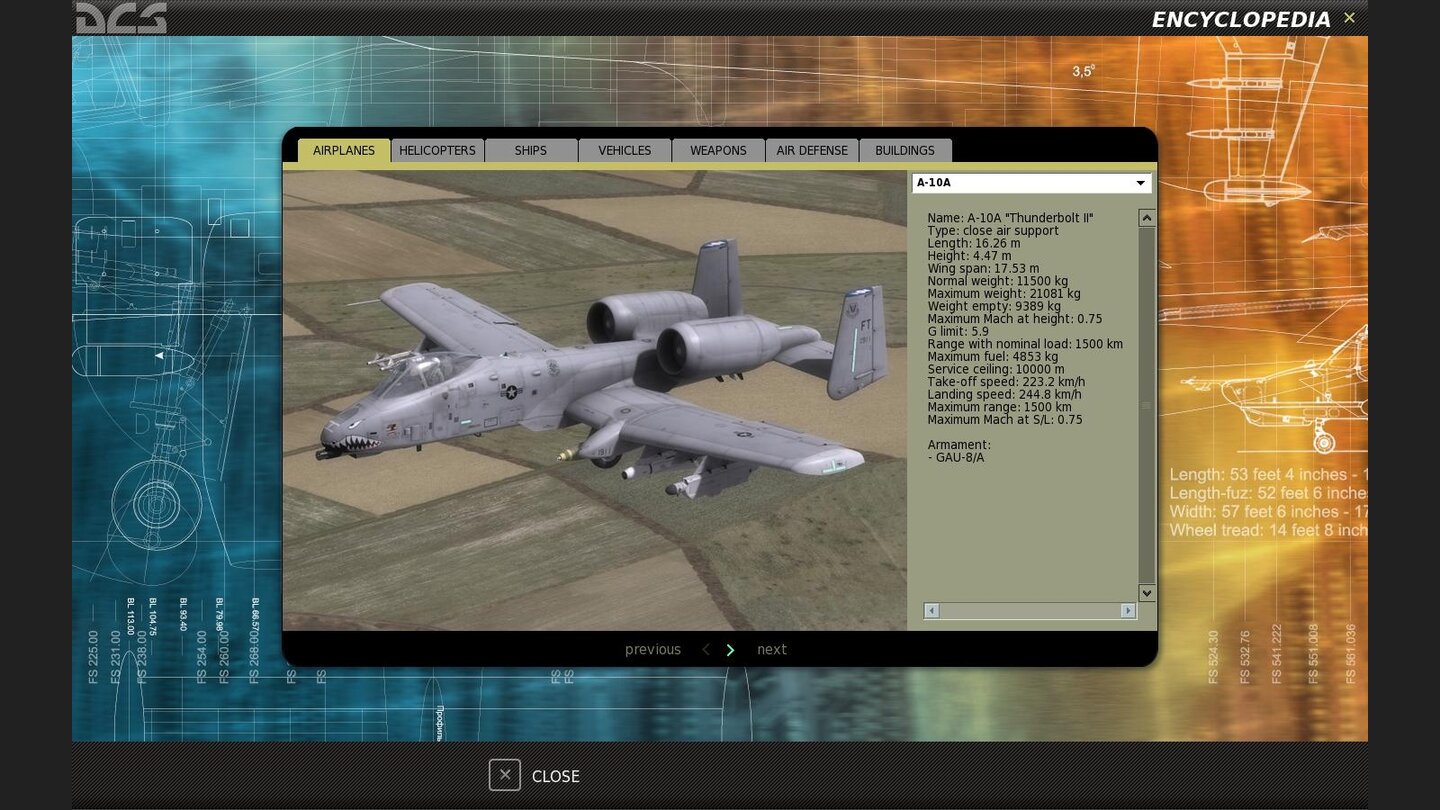
Task: Click the A-10A aircraft preview image
Action: (x=595, y=400)
